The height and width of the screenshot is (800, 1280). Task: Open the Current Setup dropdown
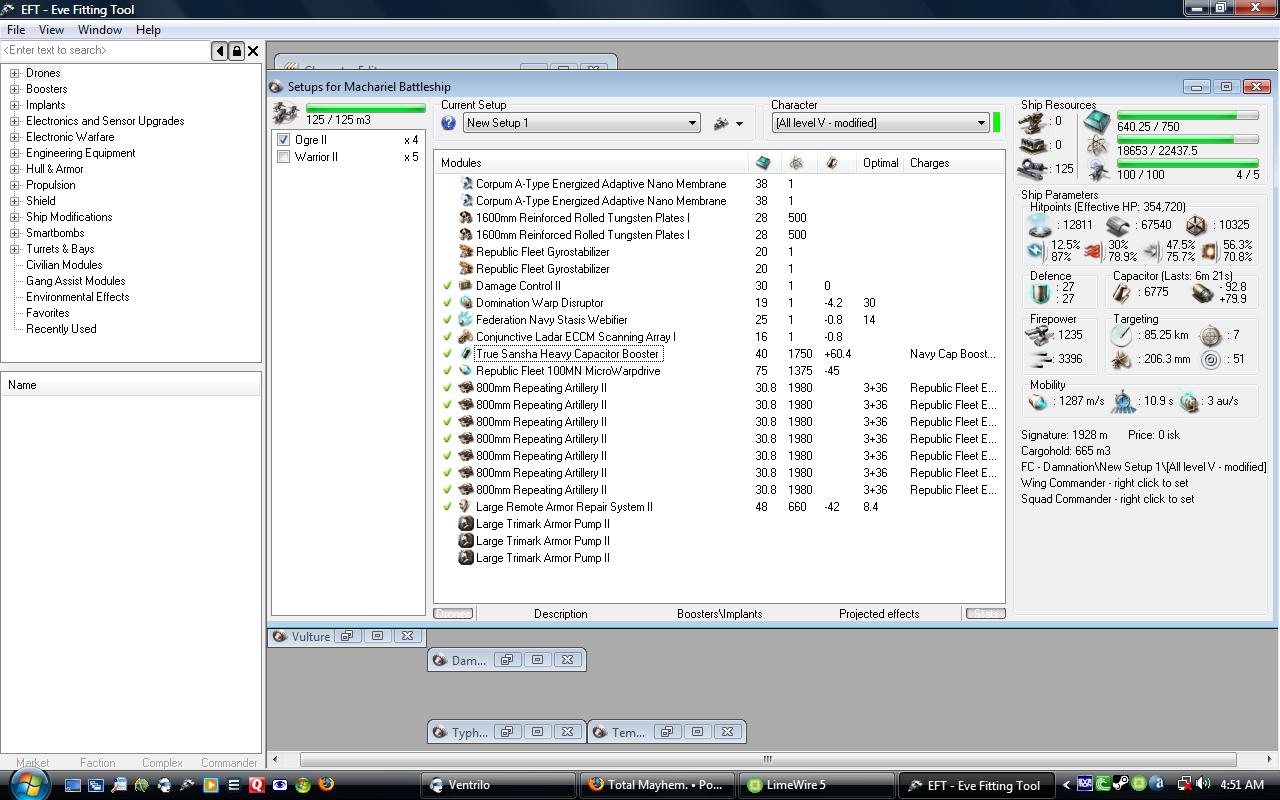581,123
